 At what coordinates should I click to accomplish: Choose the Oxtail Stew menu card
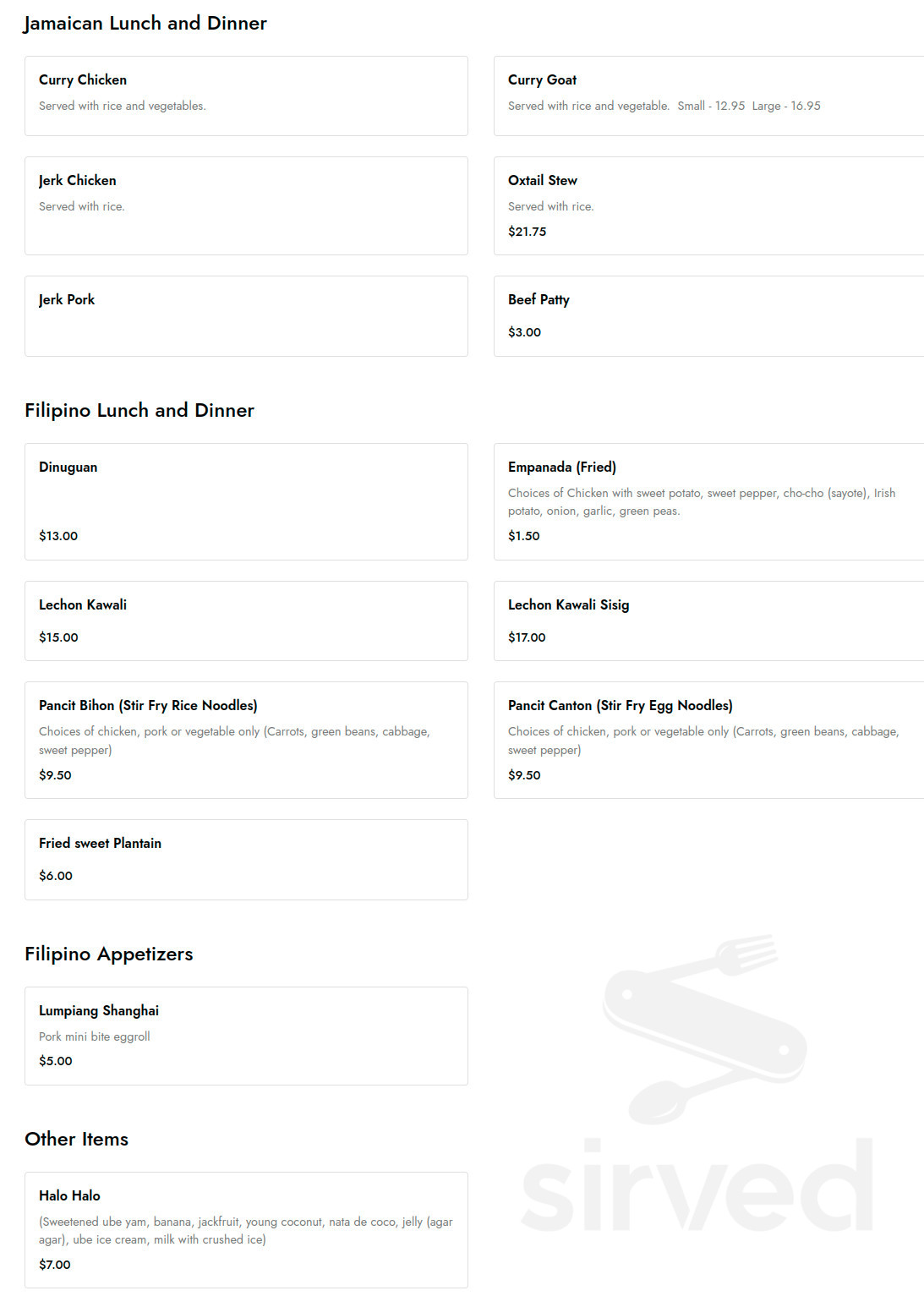pos(708,205)
